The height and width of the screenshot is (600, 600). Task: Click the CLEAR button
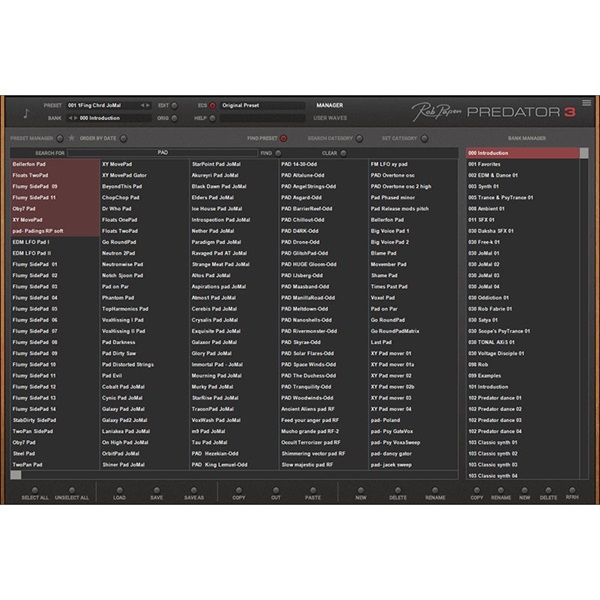tap(343, 153)
